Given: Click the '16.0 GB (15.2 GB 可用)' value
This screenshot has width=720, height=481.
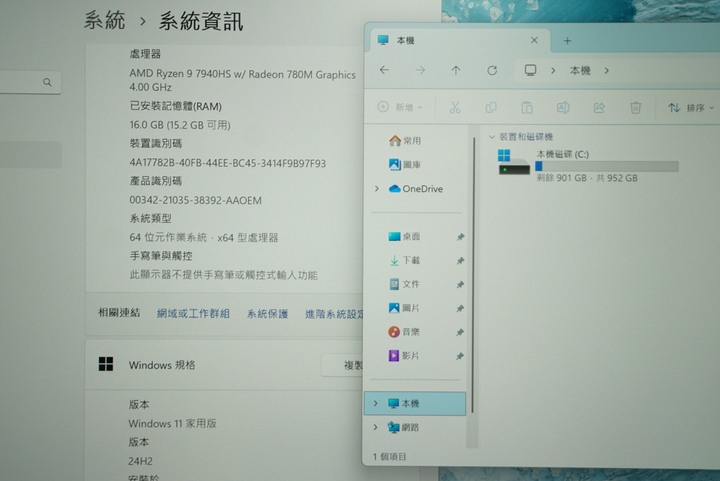Looking at the screenshot, I should [180, 125].
